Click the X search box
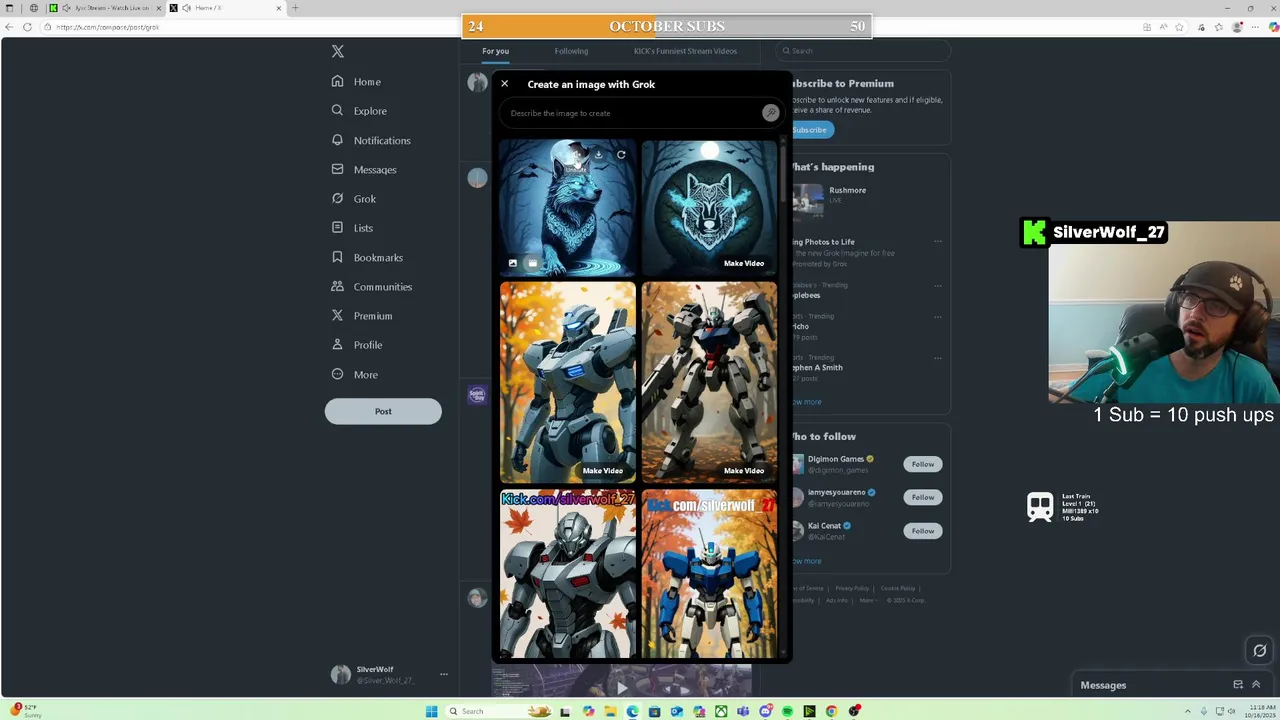This screenshot has width=1280, height=720. (x=865, y=51)
